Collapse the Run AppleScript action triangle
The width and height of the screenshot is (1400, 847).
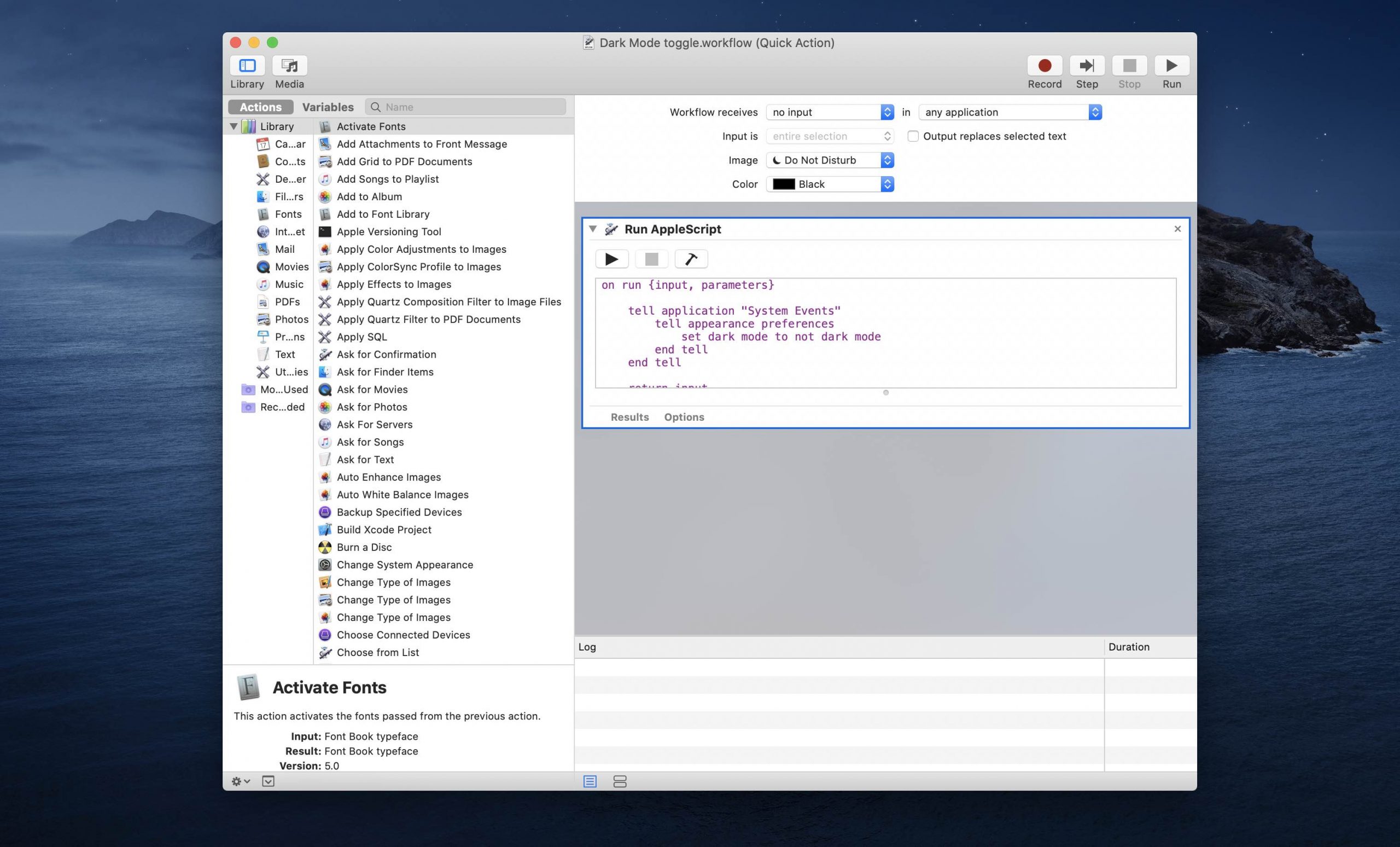pyautogui.click(x=593, y=229)
